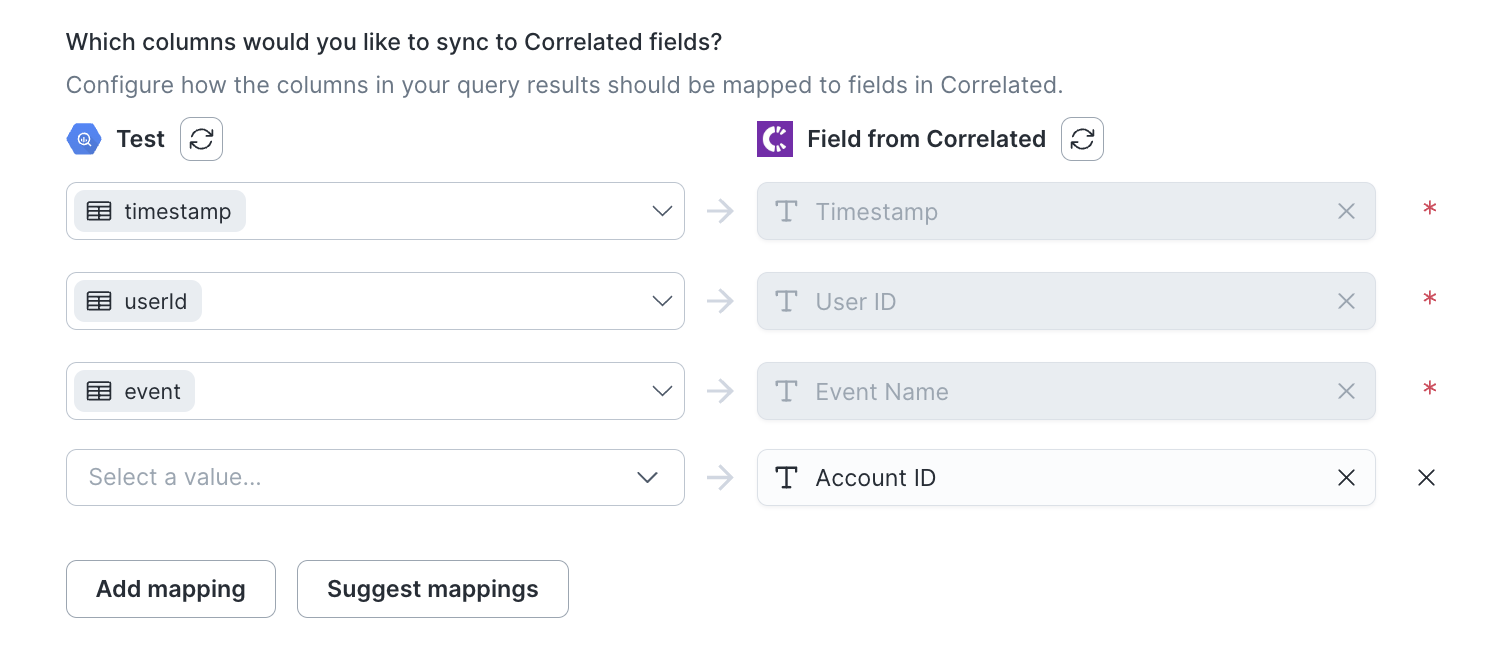Clear the Event Name field selection
This screenshot has height=656, width=1504.
[x=1346, y=391]
